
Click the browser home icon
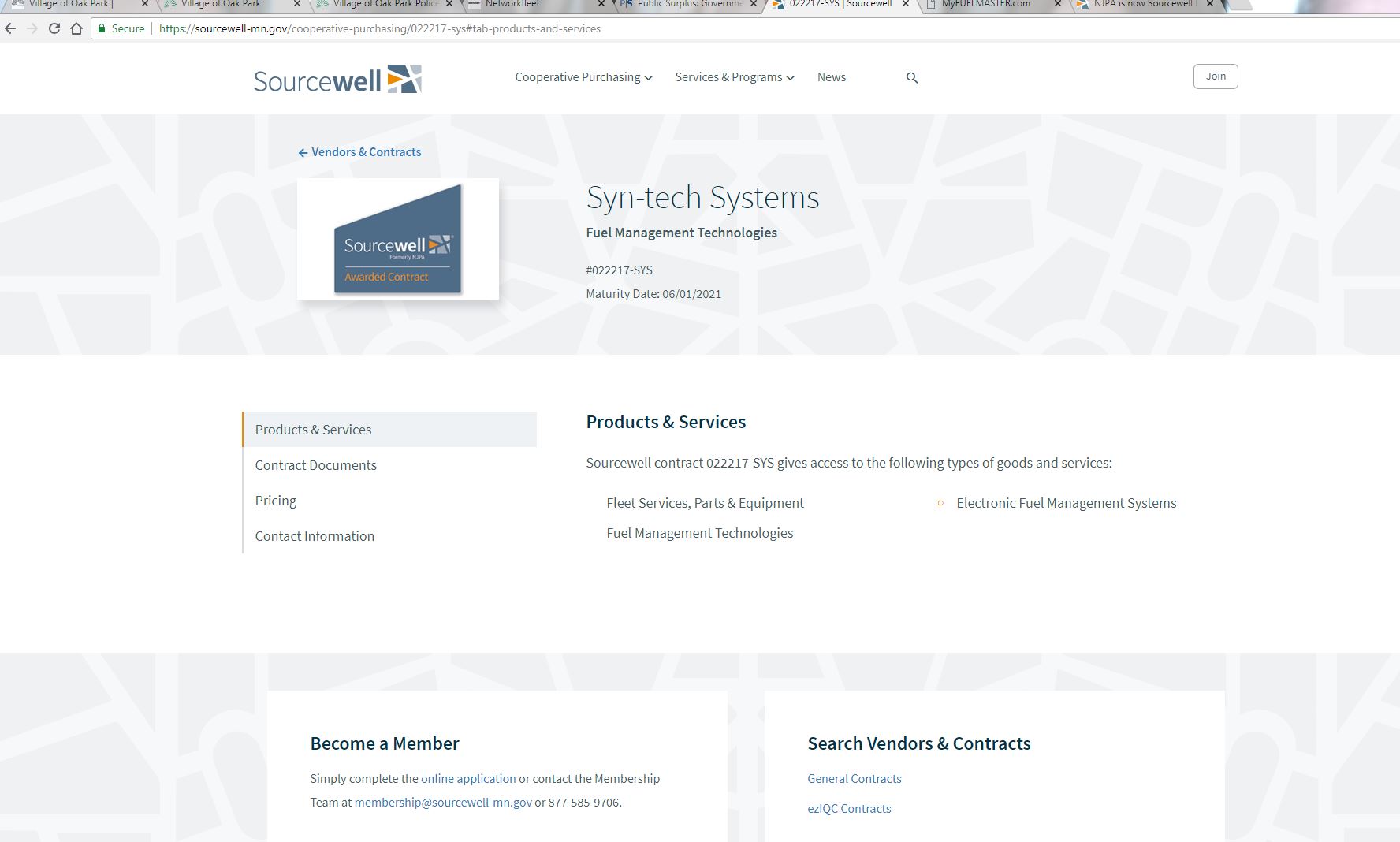click(76, 28)
